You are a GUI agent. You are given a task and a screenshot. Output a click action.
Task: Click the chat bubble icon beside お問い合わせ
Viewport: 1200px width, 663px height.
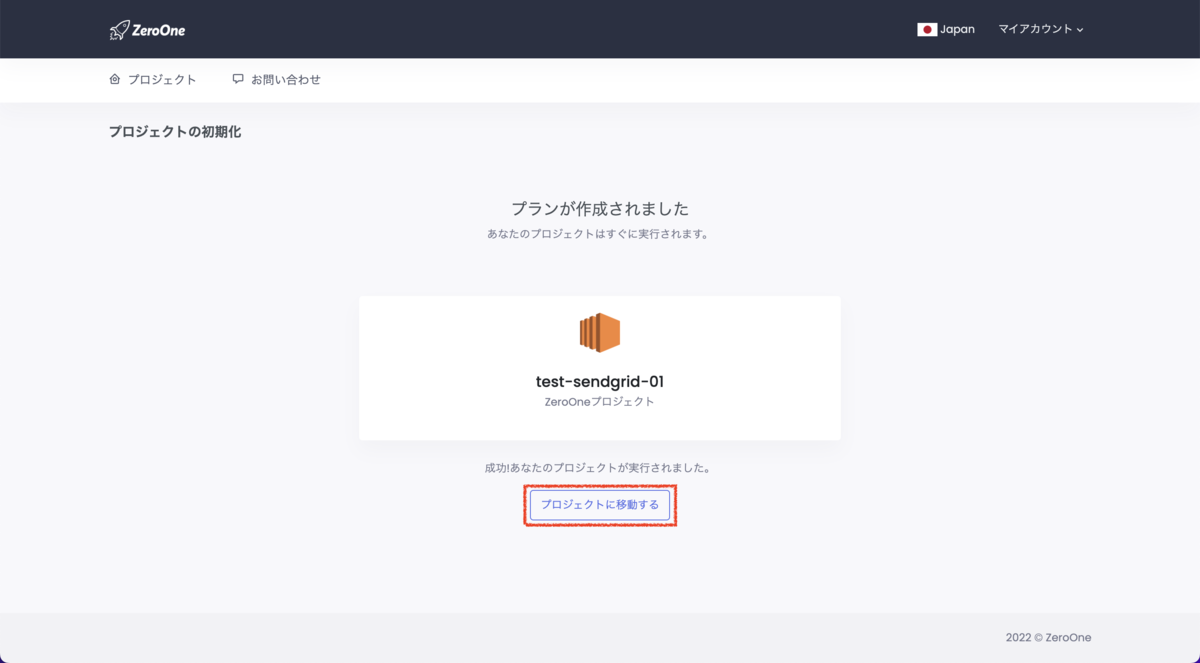tap(238, 79)
